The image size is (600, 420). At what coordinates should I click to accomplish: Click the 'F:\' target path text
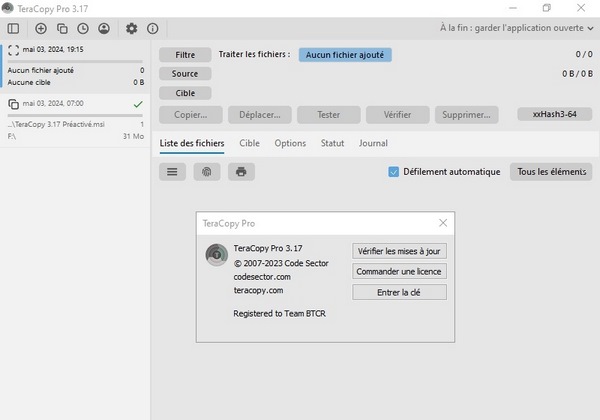click(12, 136)
